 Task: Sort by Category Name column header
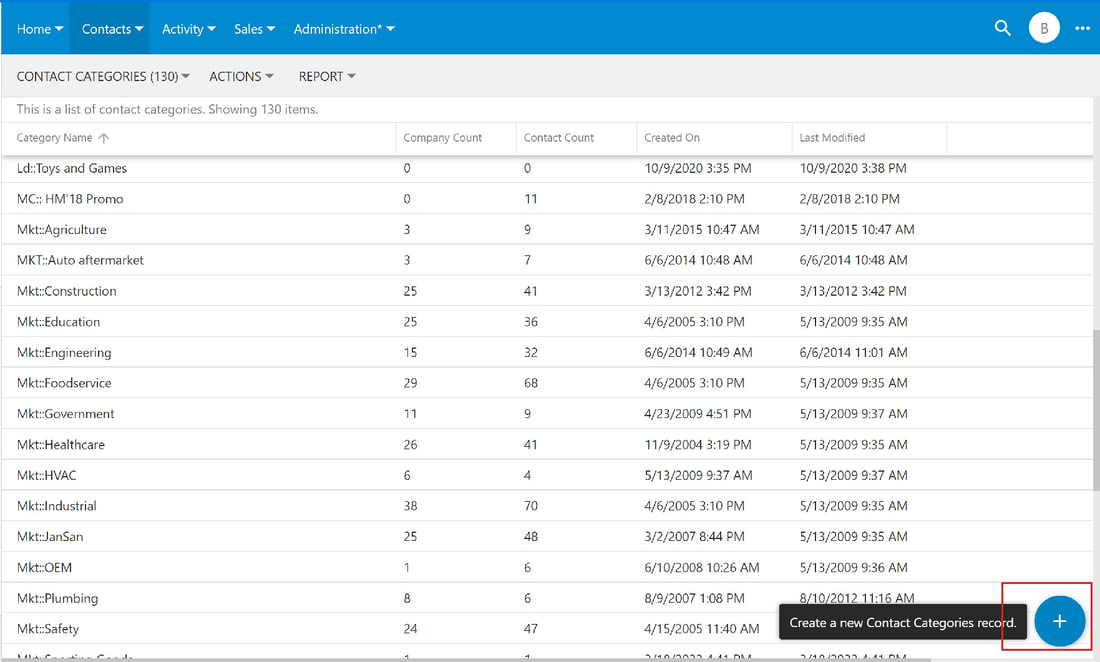click(54, 138)
